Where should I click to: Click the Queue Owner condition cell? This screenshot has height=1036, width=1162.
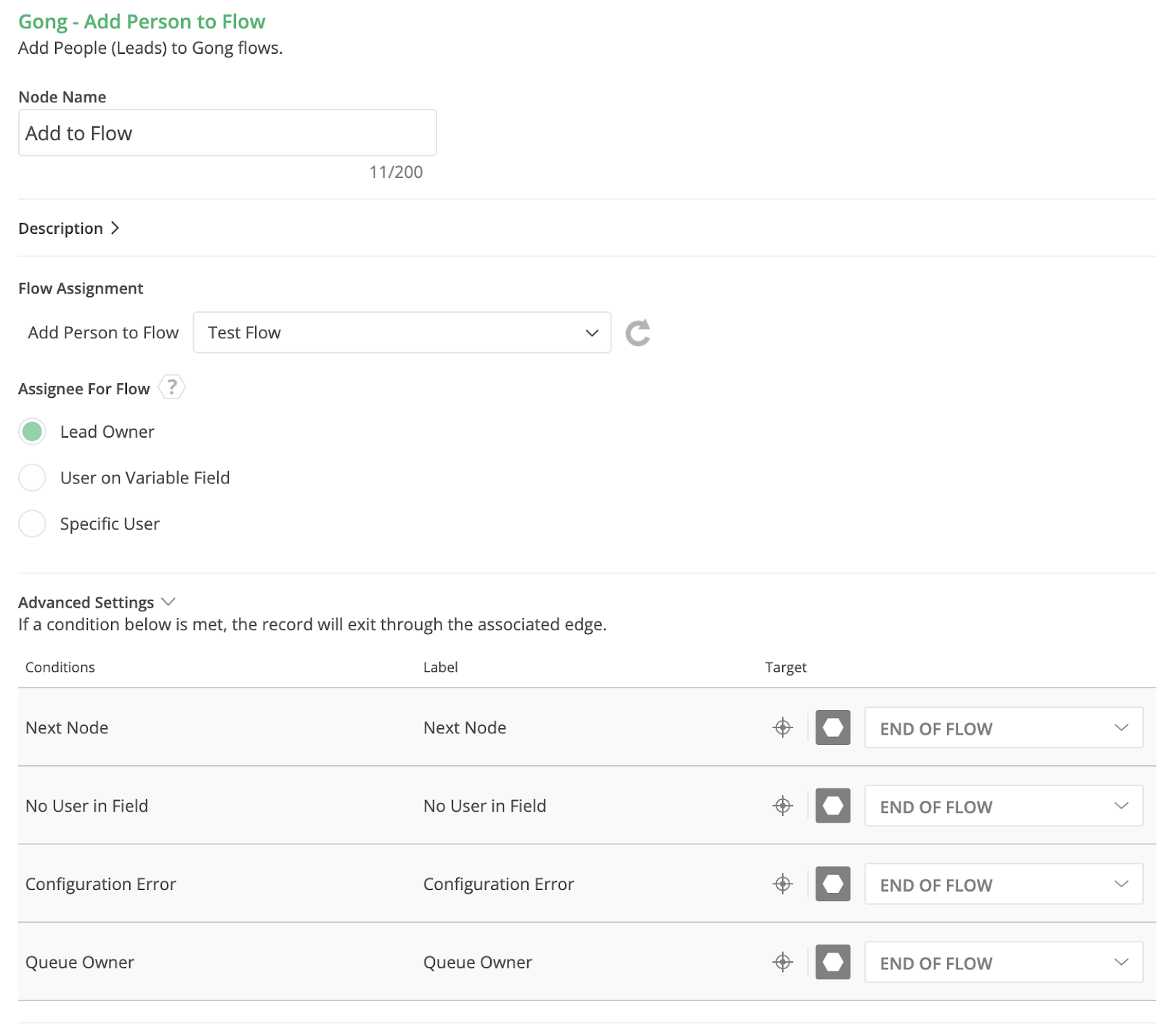(80, 963)
